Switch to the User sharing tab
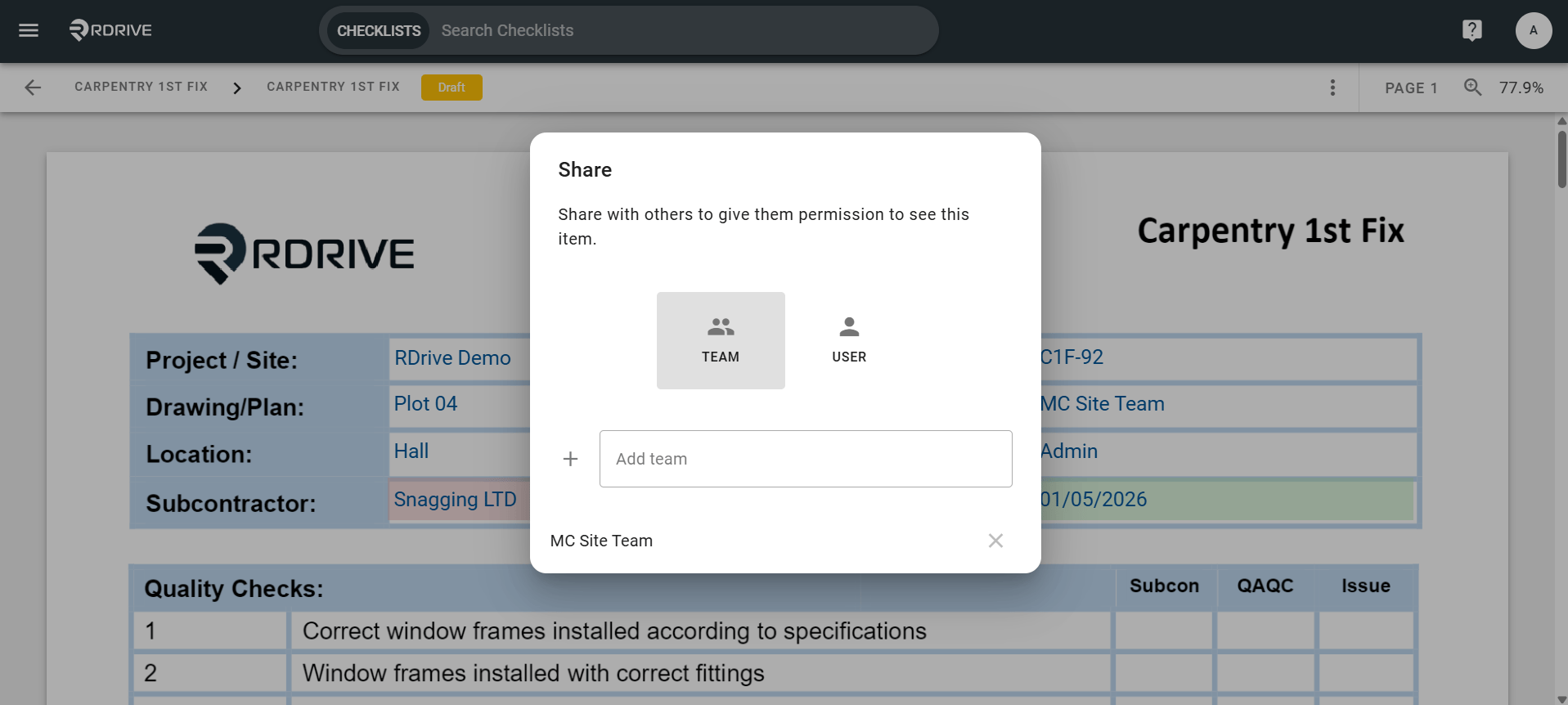Image resolution: width=1568 pixels, height=705 pixels. (849, 340)
